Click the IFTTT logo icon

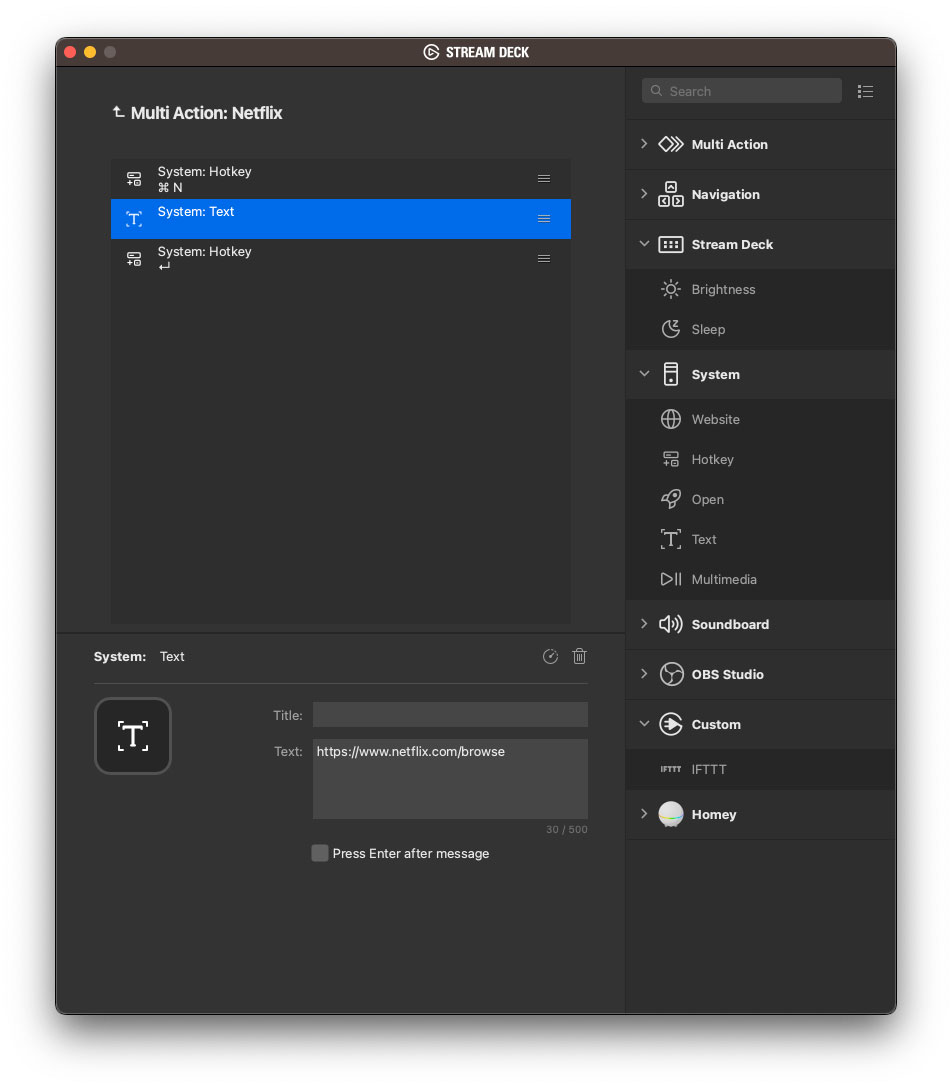670,769
